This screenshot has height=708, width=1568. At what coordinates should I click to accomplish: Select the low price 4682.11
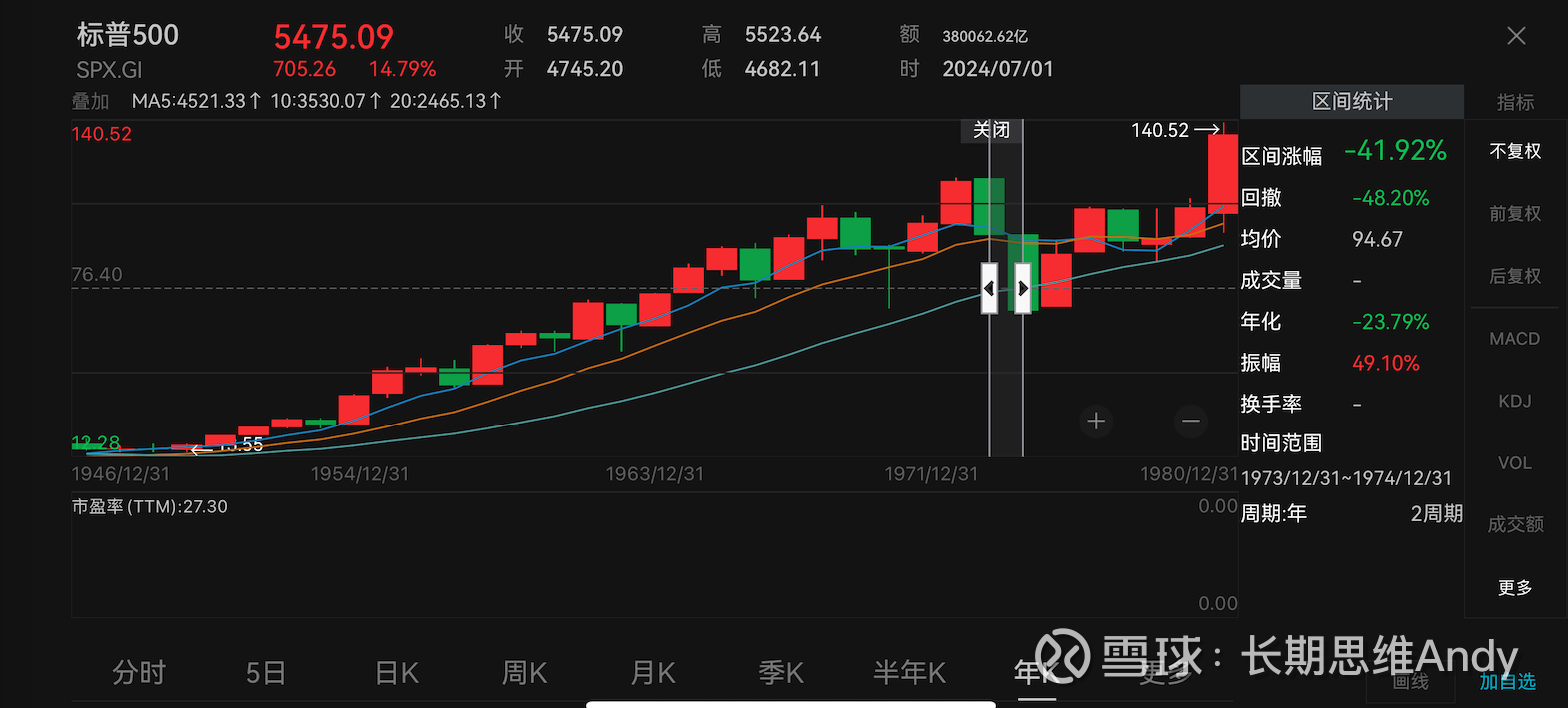782,69
